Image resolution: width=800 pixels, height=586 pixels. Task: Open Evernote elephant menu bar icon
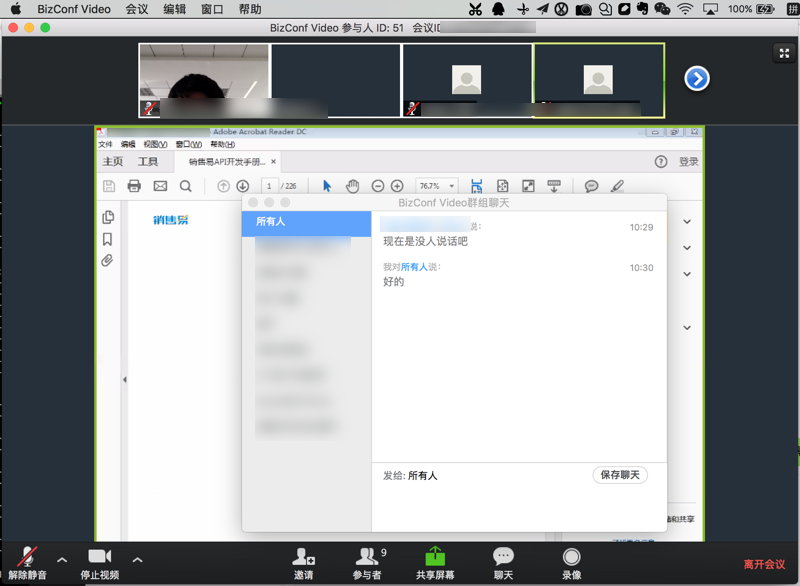tap(642, 9)
